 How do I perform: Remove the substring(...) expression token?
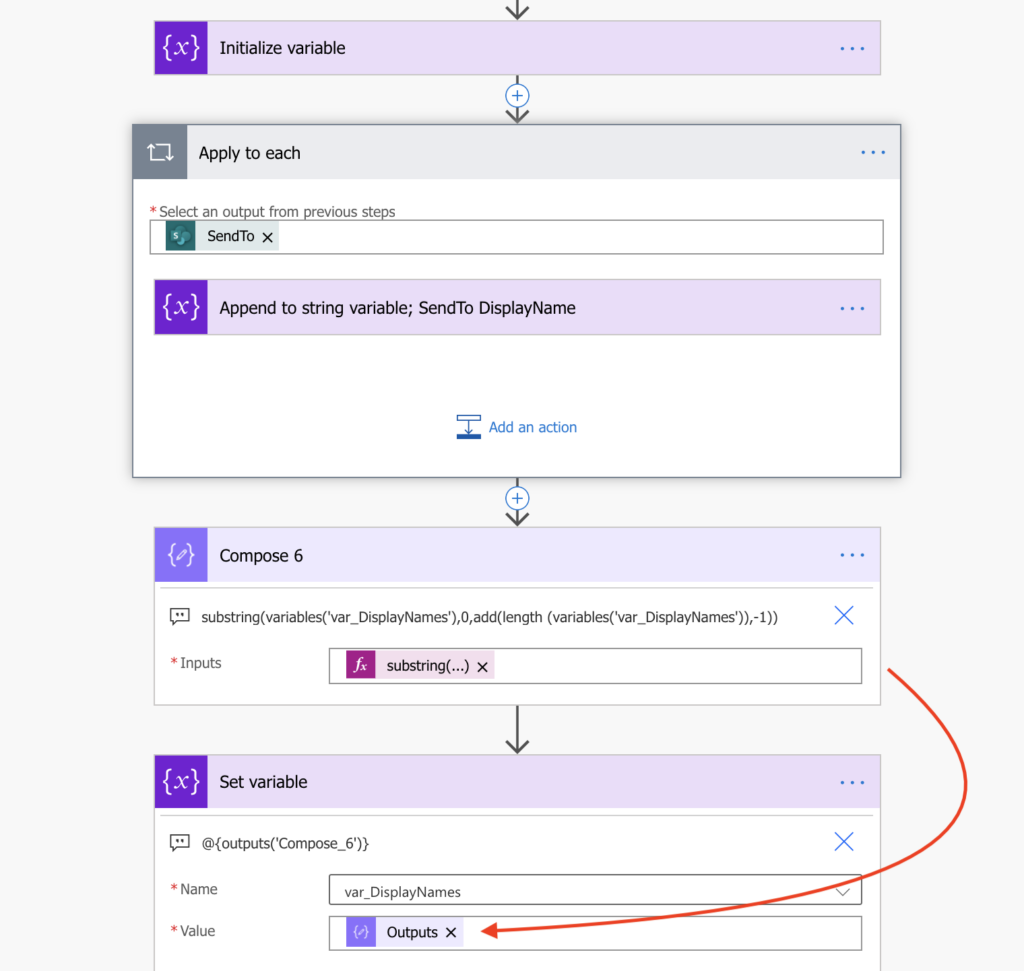[x=483, y=667]
